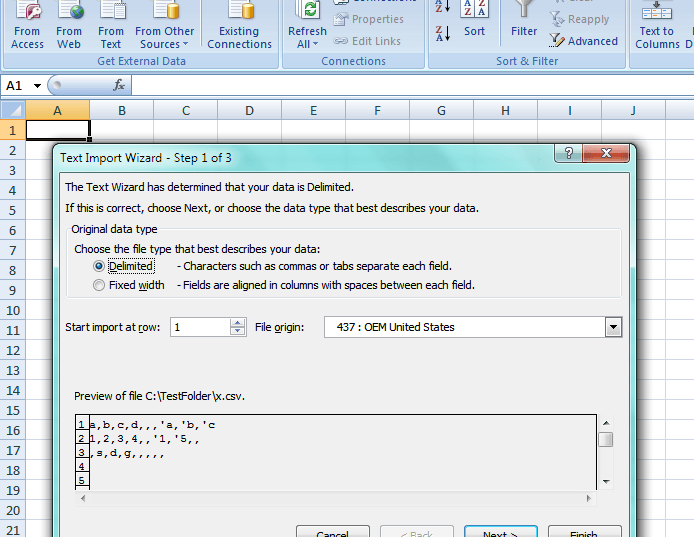
Task: Select column header C
Action: pyautogui.click(x=186, y=110)
